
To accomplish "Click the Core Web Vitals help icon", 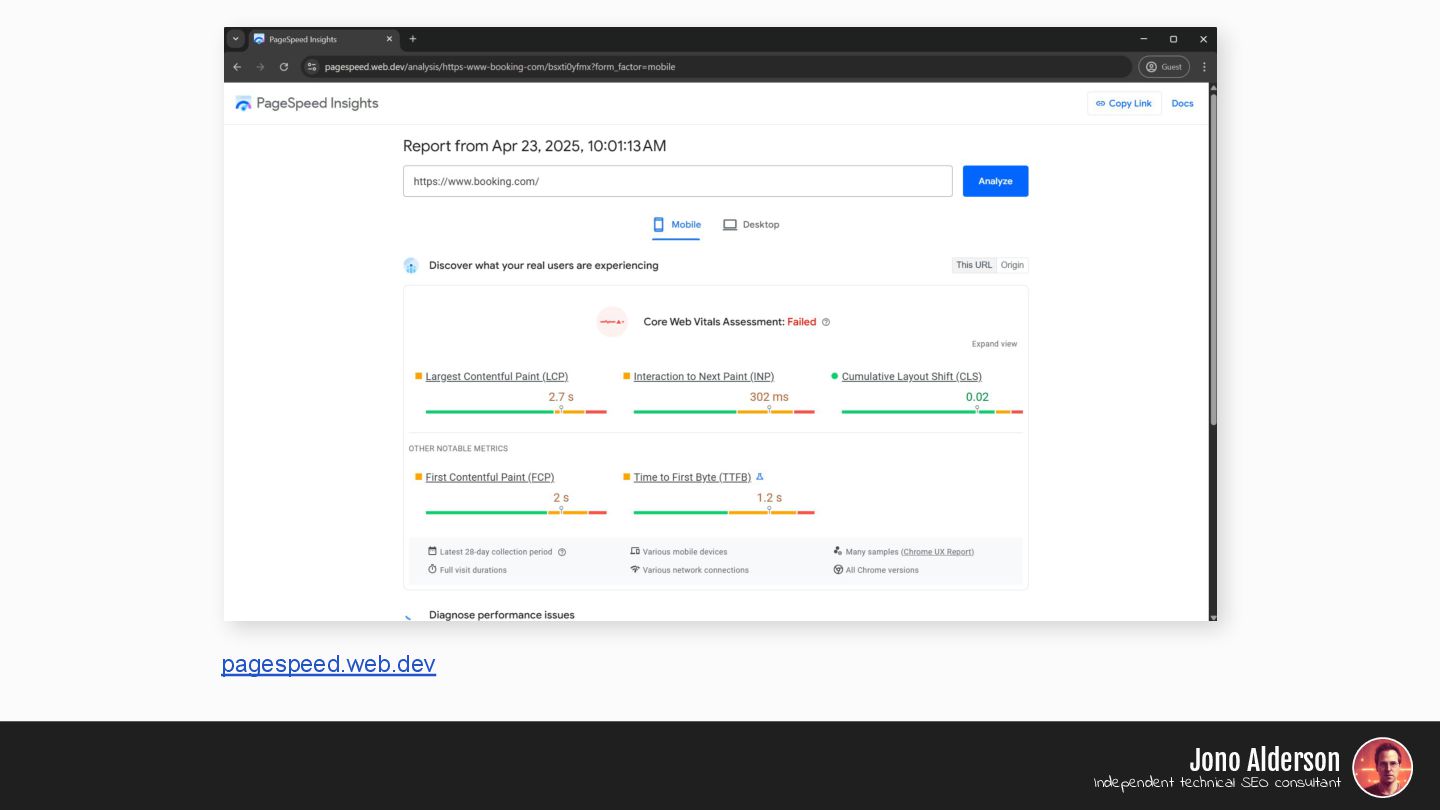I will click(826, 322).
